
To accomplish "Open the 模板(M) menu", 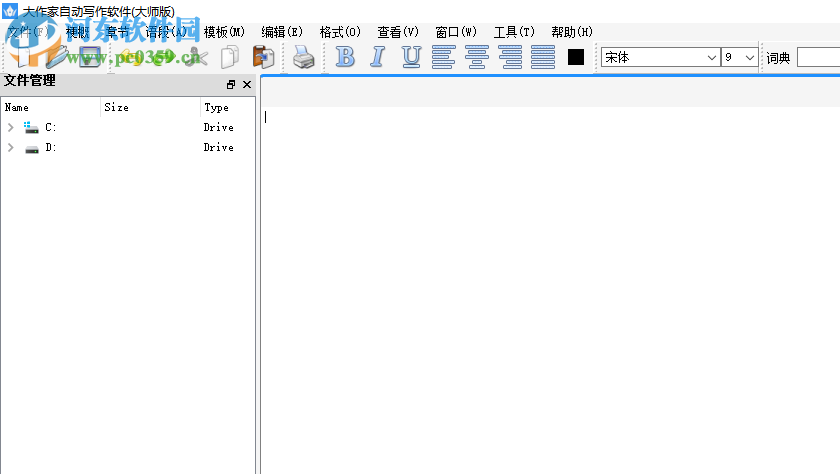I will (x=224, y=32).
